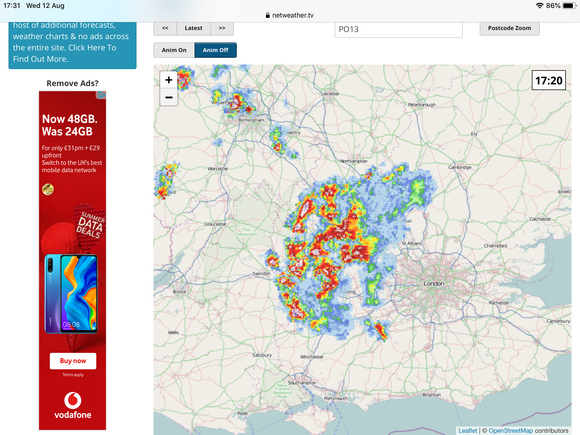This screenshot has width=580, height=435.
Task: Click the Buy now ad button
Action: point(73,361)
